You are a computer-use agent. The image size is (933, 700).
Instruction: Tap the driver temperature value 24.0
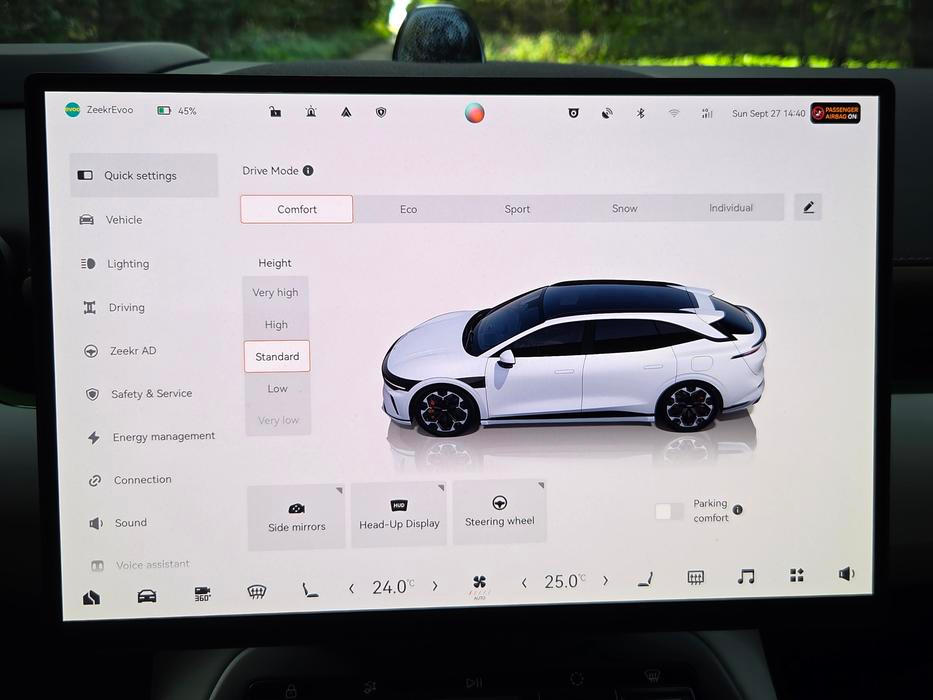(393, 588)
